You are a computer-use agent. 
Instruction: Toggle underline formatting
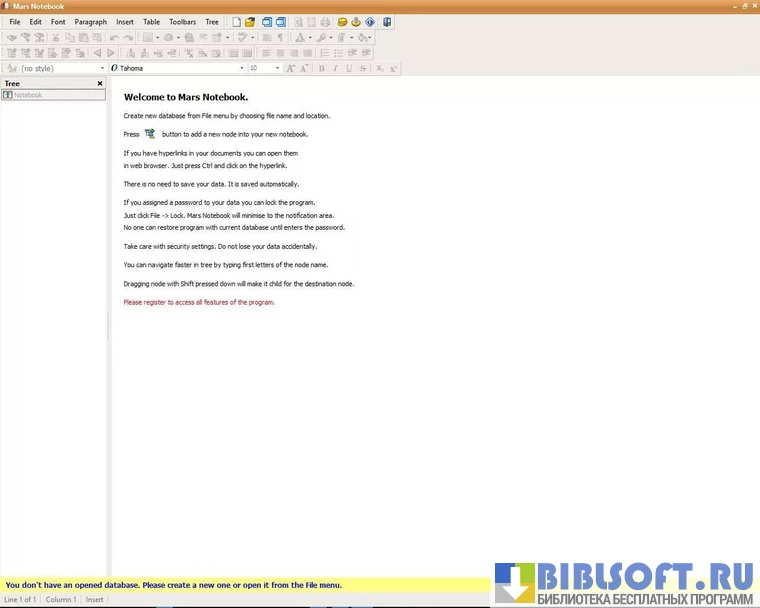click(x=349, y=68)
